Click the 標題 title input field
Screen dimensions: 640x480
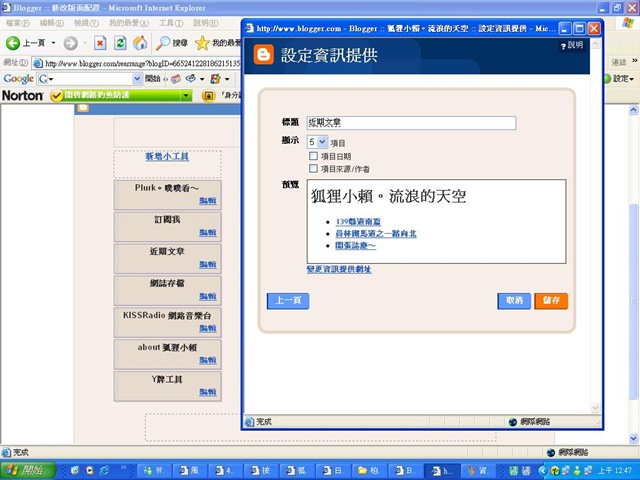[x=411, y=123]
